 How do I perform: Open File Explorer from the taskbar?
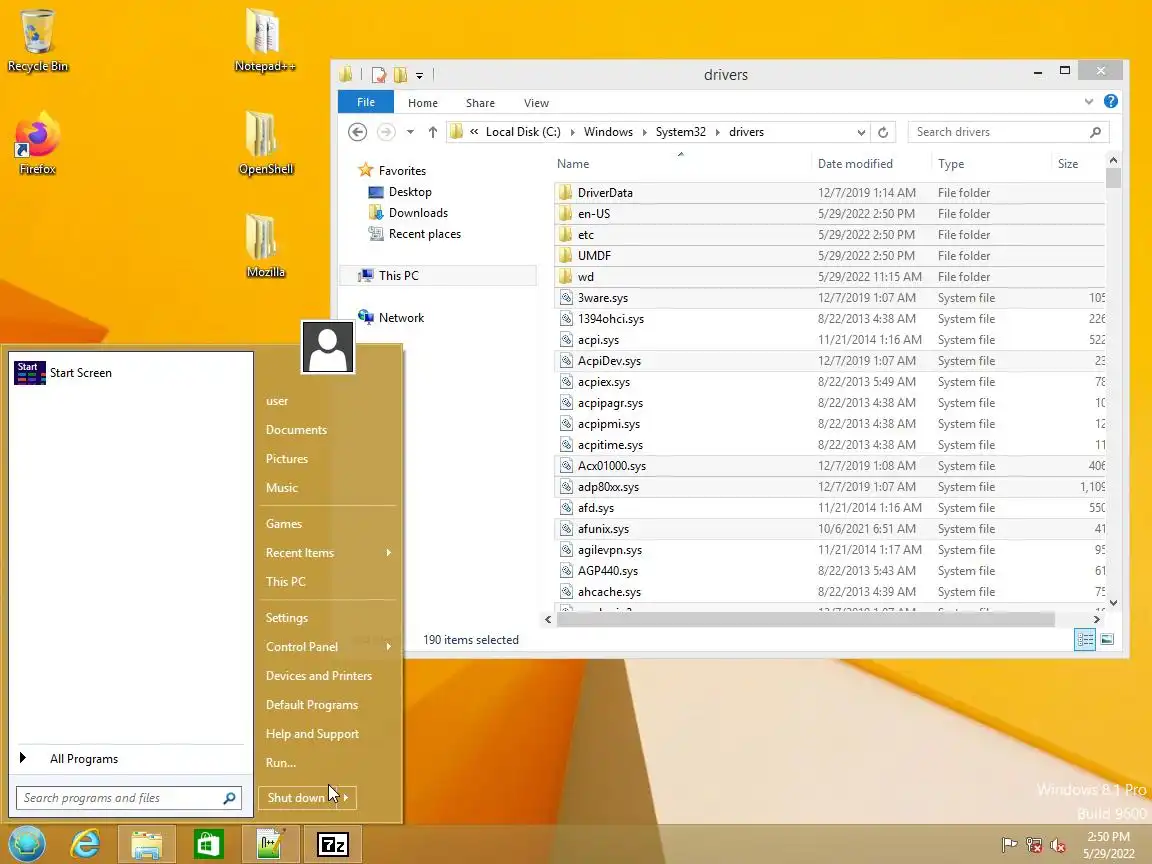[147, 845]
